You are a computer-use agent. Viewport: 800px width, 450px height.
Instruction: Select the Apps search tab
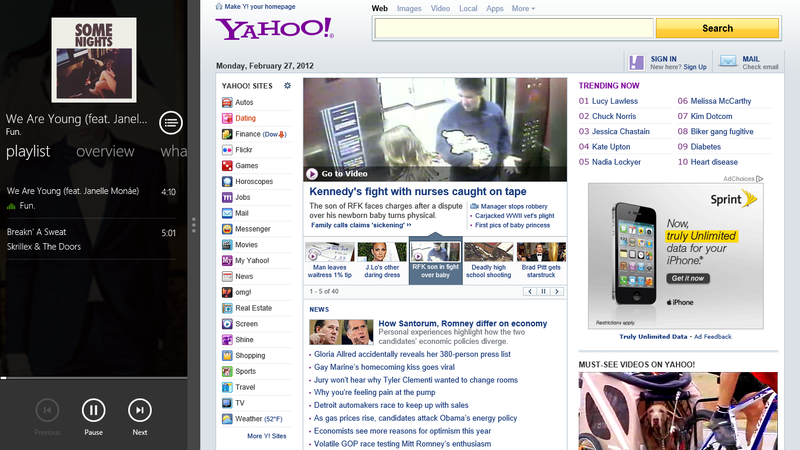495,9
